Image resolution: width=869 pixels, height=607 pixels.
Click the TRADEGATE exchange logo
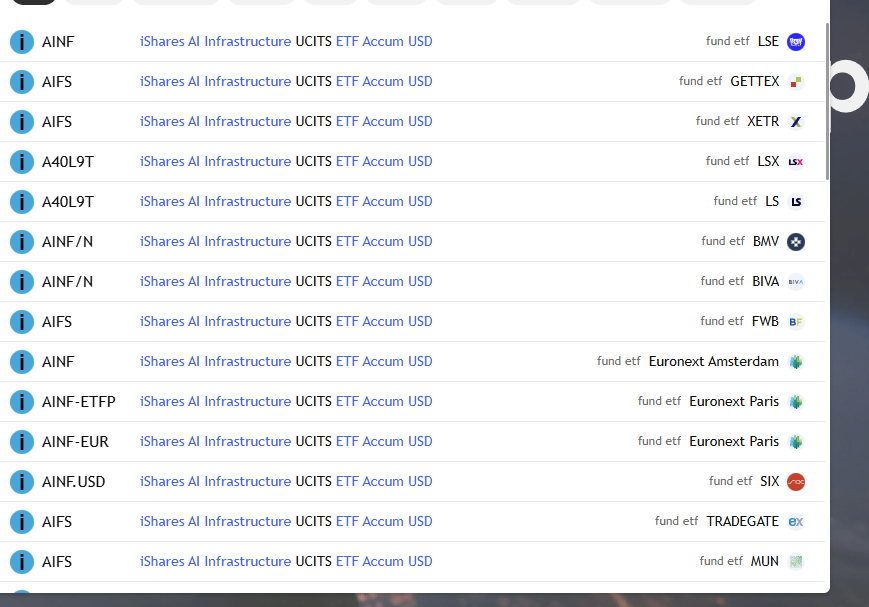coord(796,522)
